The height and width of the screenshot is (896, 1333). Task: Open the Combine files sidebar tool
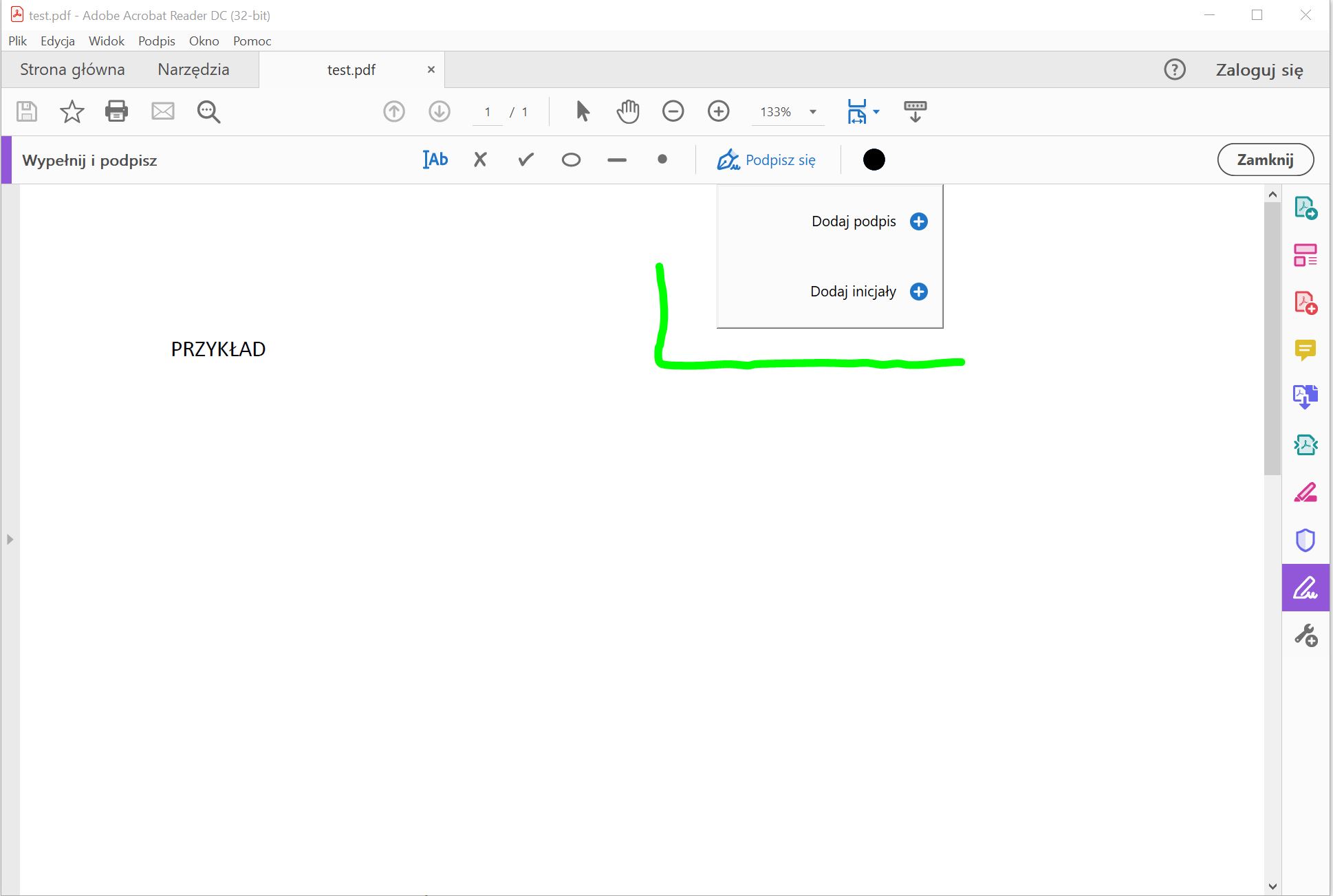tap(1305, 397)
